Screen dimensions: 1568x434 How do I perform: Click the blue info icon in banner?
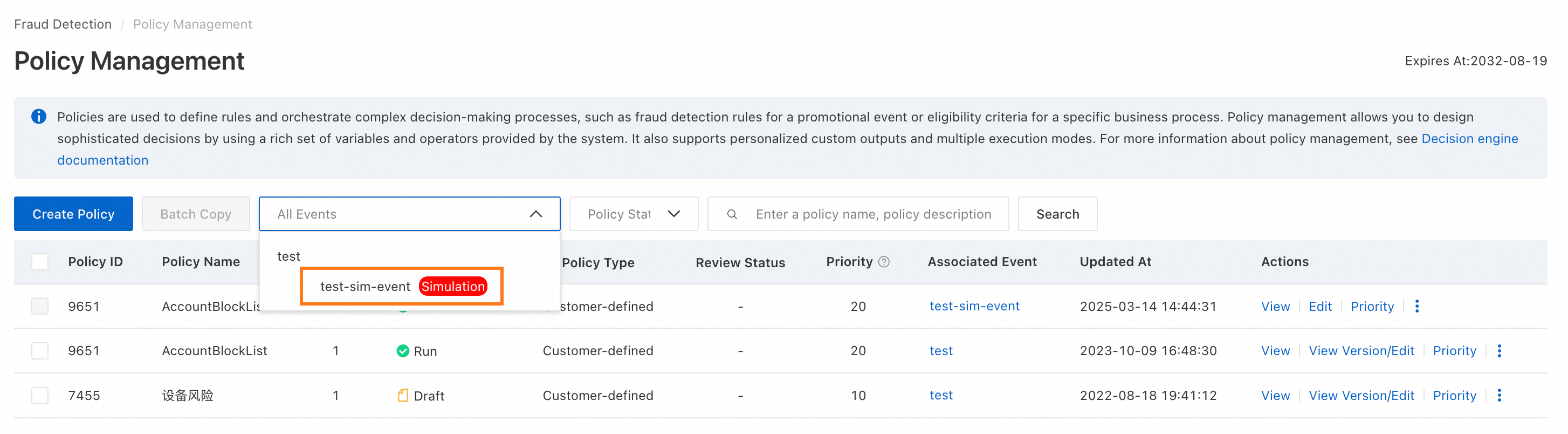[39, 117]
